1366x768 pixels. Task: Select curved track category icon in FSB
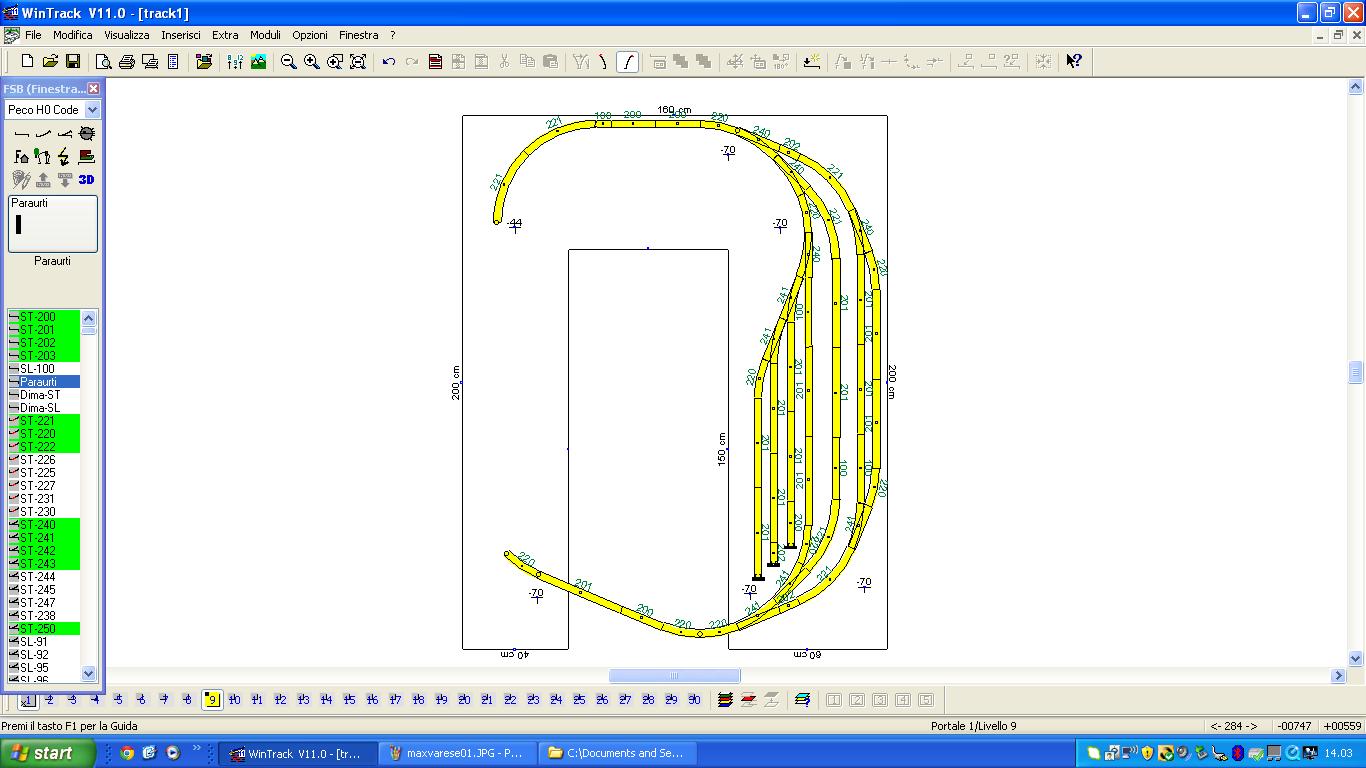[x=43, y=133]
